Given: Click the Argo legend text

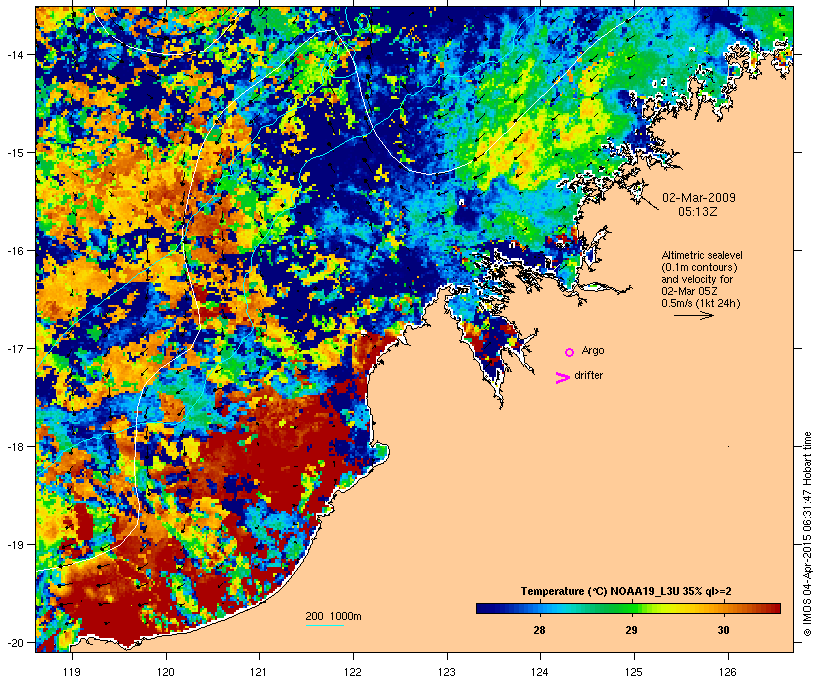Looking at the screenshot, I should click(x=593, y=350).
